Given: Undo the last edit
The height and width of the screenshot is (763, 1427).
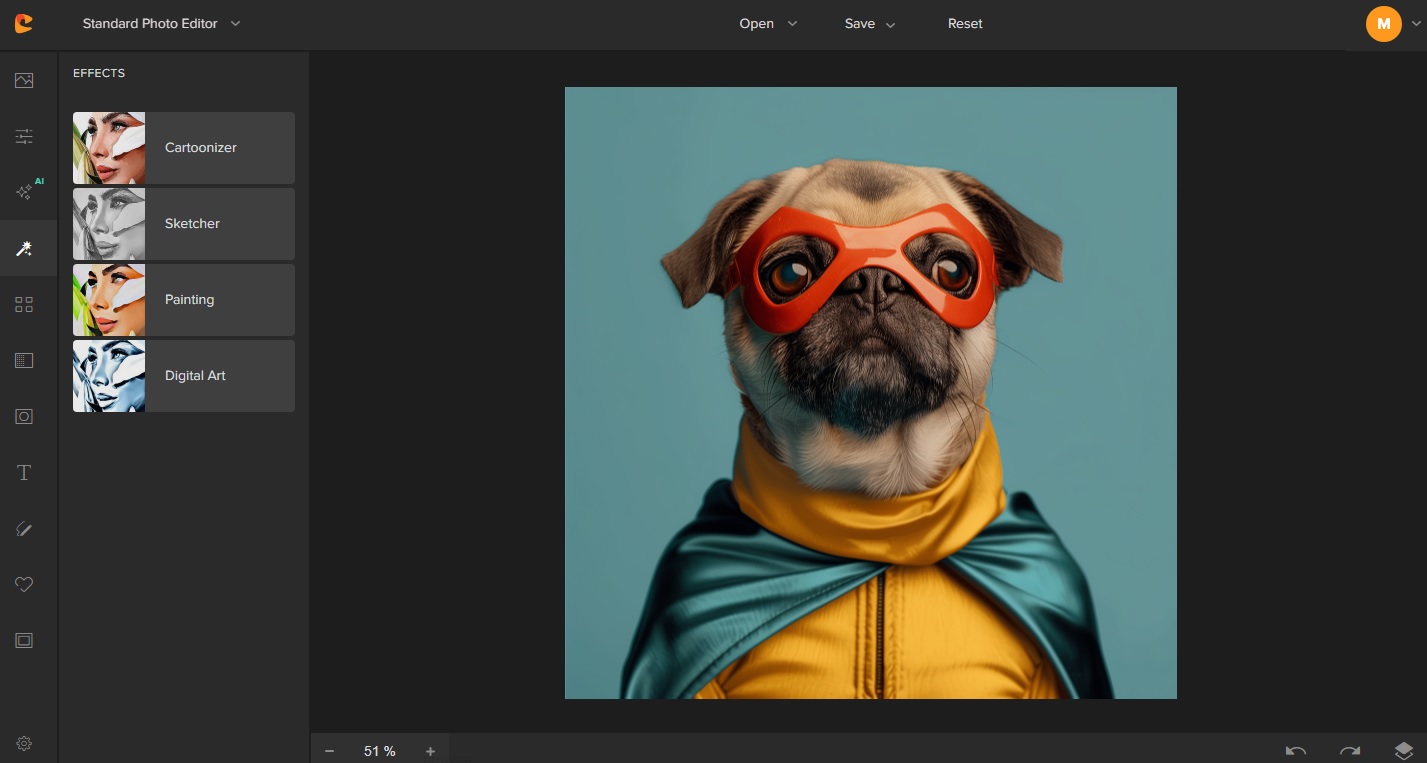Looking at the screenshot, I should [1296, 750].
